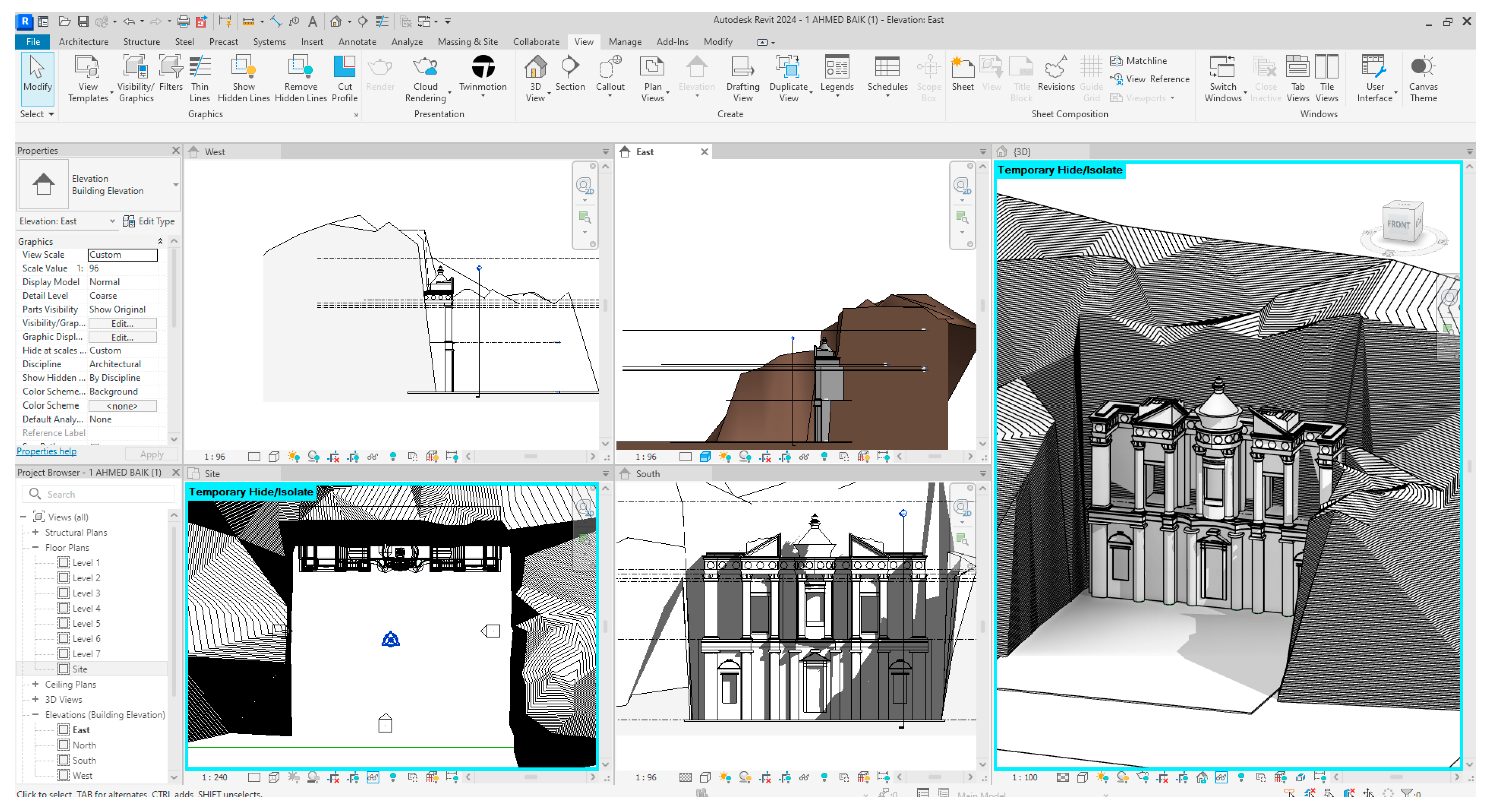Click the Visibility/Graphics Edit button

coord(122,324)
